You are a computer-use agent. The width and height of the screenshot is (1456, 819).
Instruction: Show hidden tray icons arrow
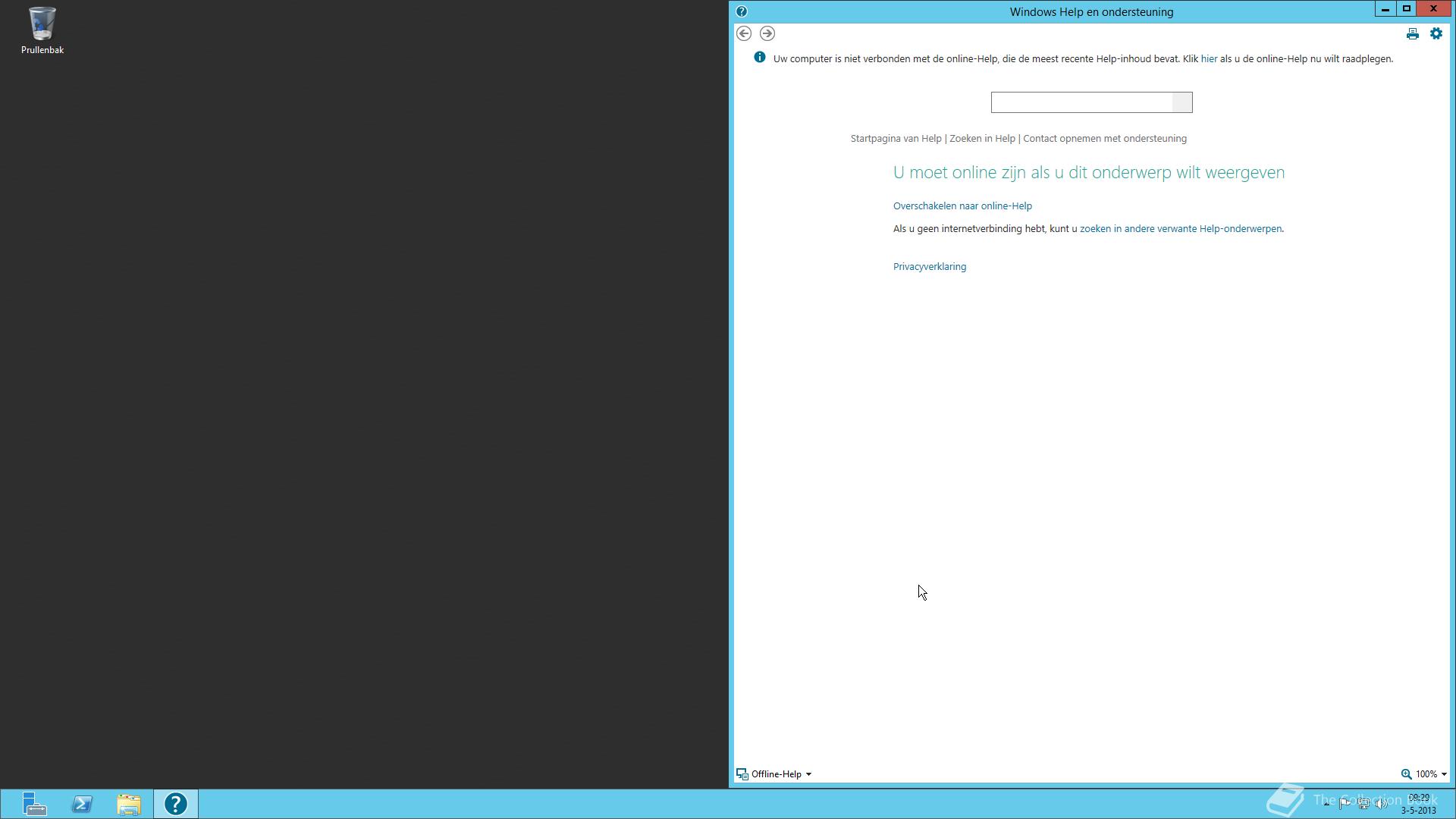(1326, 803)
